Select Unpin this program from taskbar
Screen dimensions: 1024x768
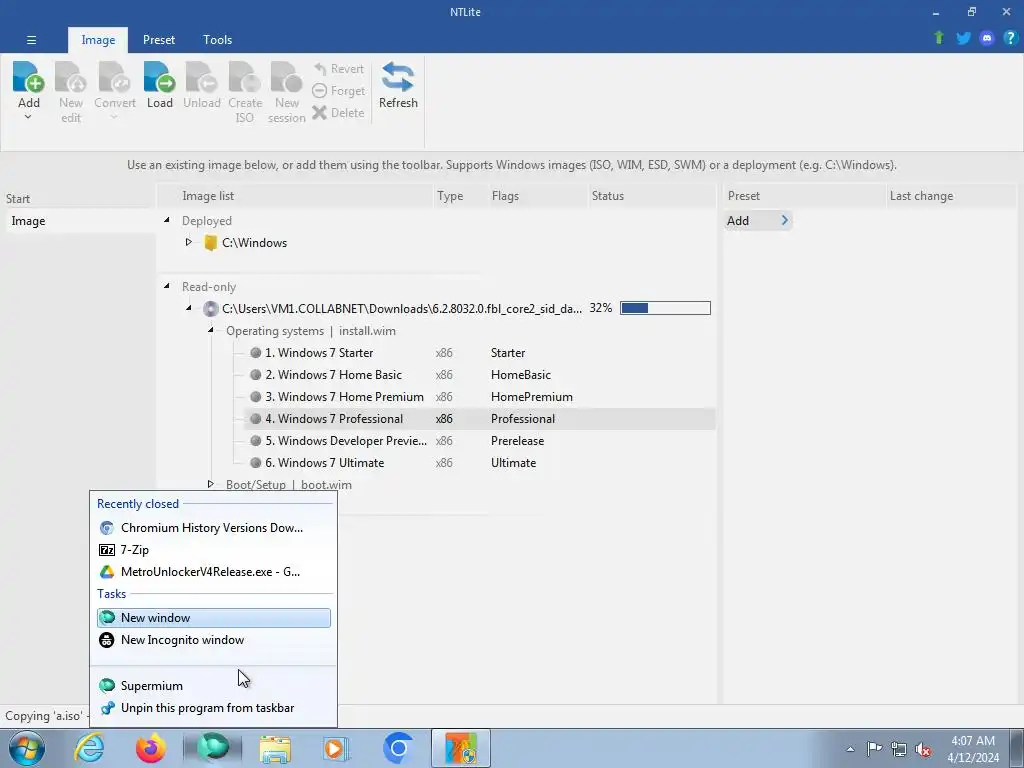click(x=214, y=708)
